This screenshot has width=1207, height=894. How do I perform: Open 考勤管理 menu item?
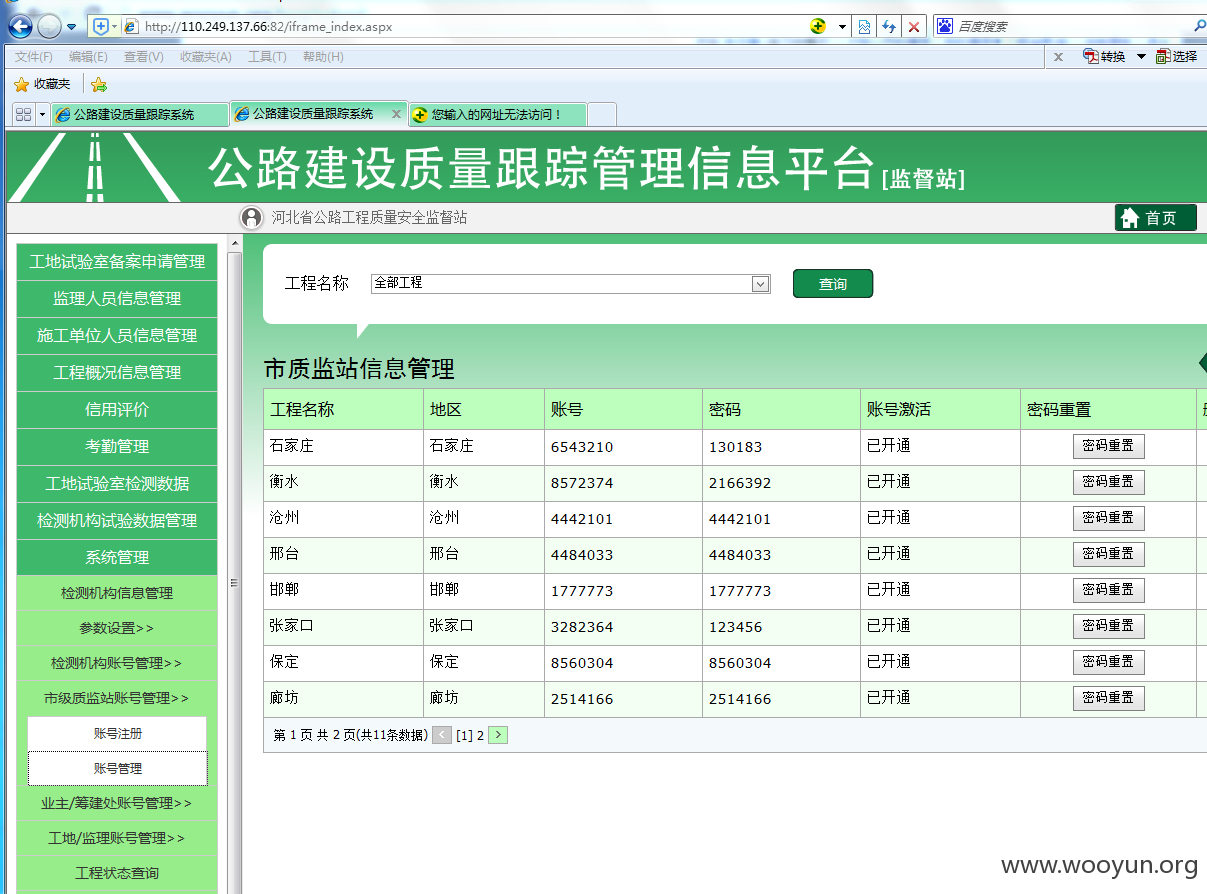[x=117, y=447]
